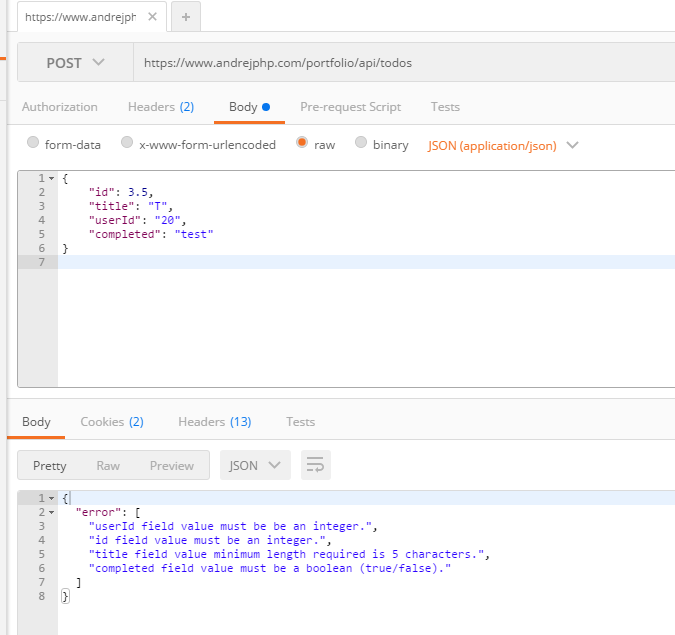Click the "id": 3.5 line in the request body
This screenshot has width=675, height=635.
pos(121,192)
